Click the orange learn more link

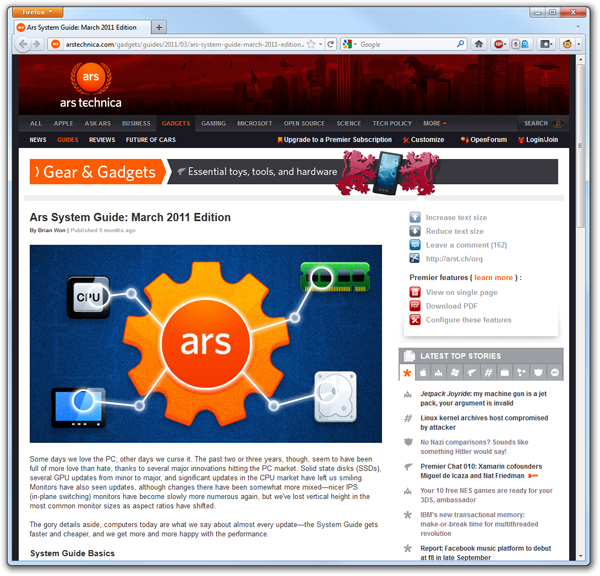tap(493, 277)
